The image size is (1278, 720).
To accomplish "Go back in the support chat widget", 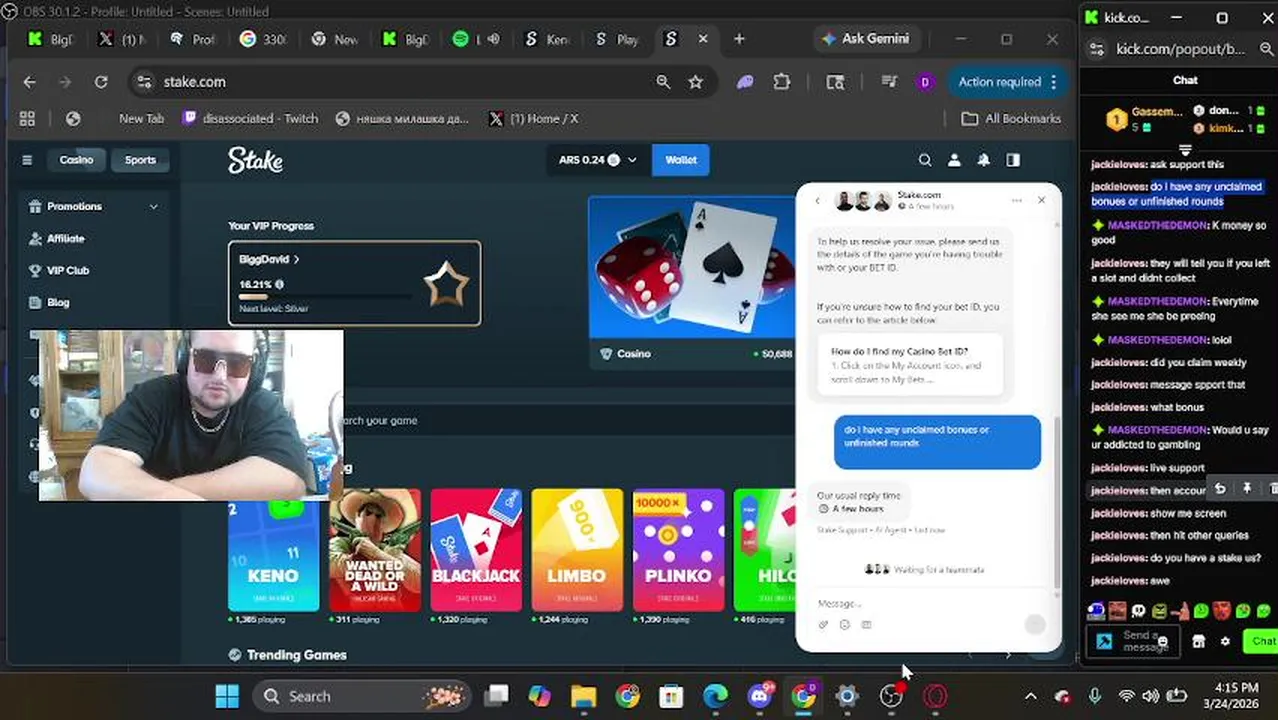I will click(x=817, y=201).
